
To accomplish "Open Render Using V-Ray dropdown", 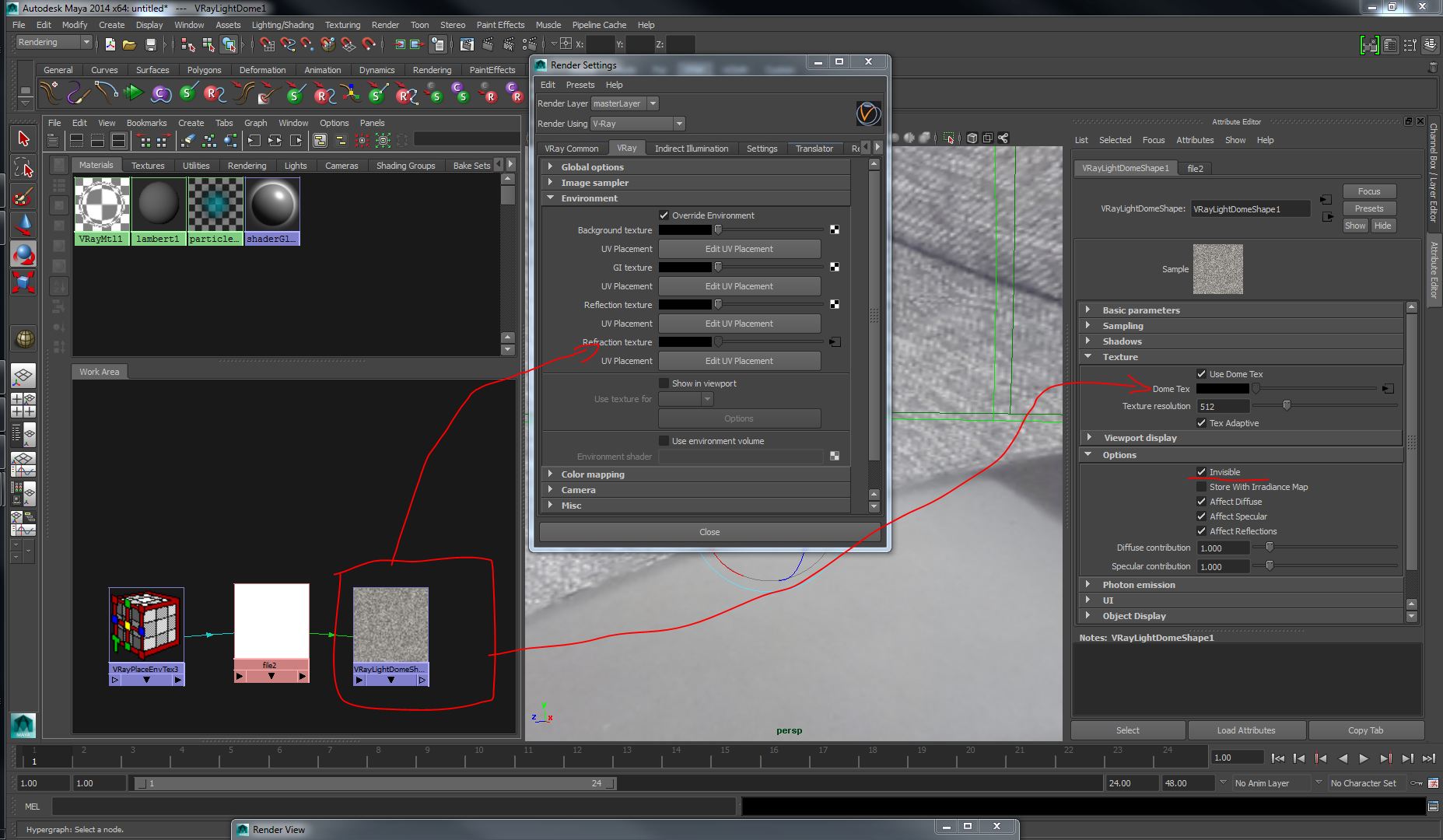I will [638, 124].
